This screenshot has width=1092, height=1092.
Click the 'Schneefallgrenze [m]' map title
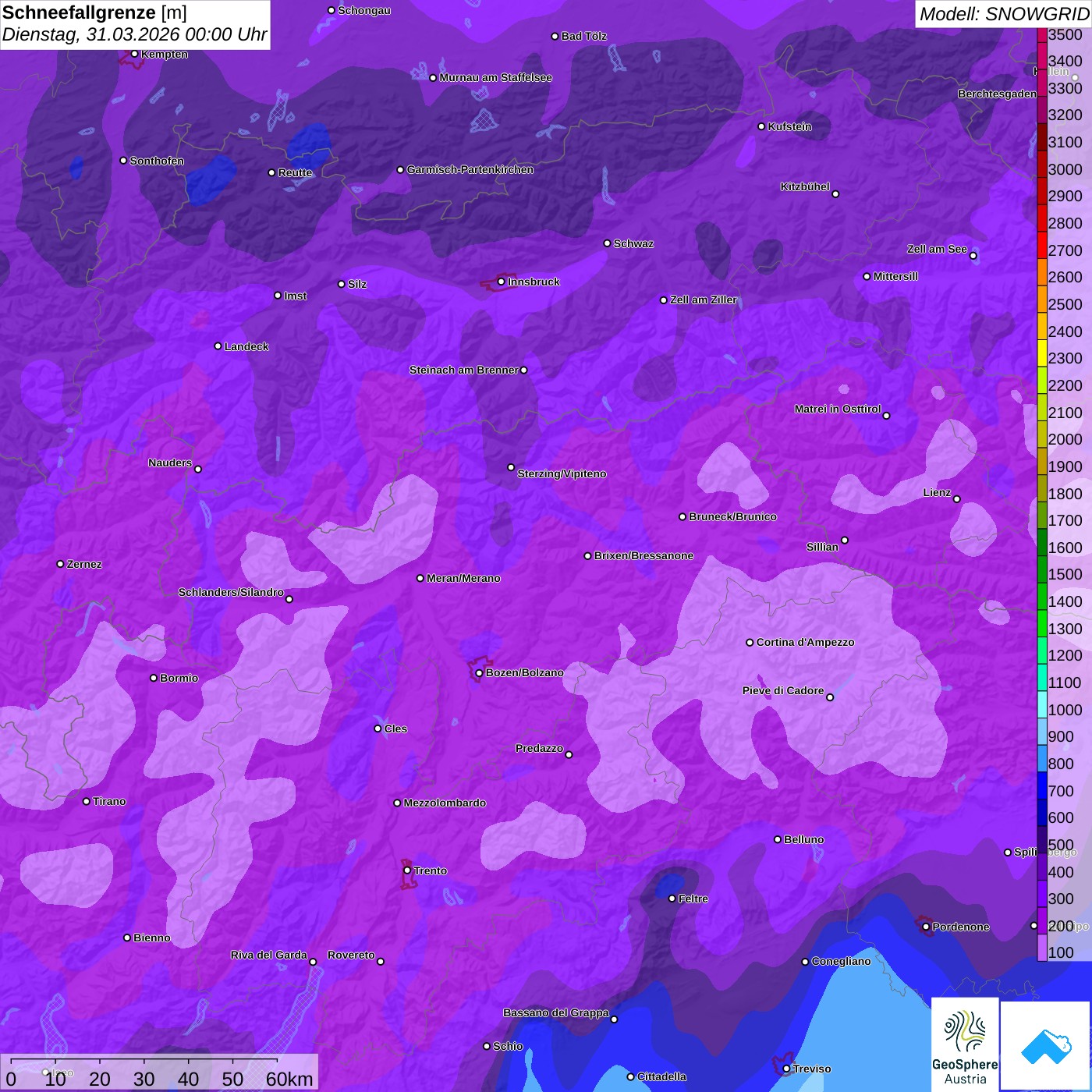tap(94, 12)
